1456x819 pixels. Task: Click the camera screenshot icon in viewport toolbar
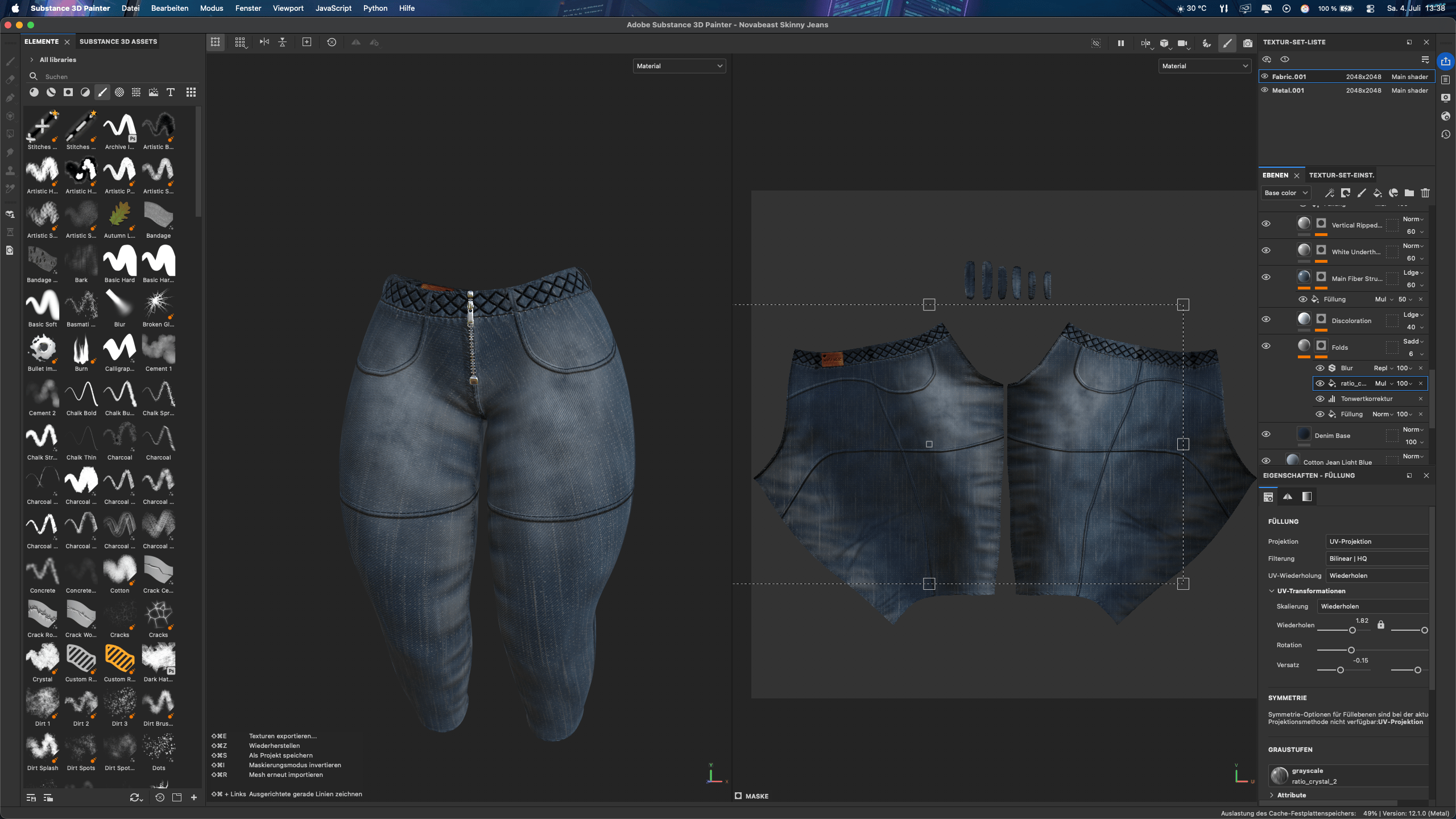[x=1247, y=43]
